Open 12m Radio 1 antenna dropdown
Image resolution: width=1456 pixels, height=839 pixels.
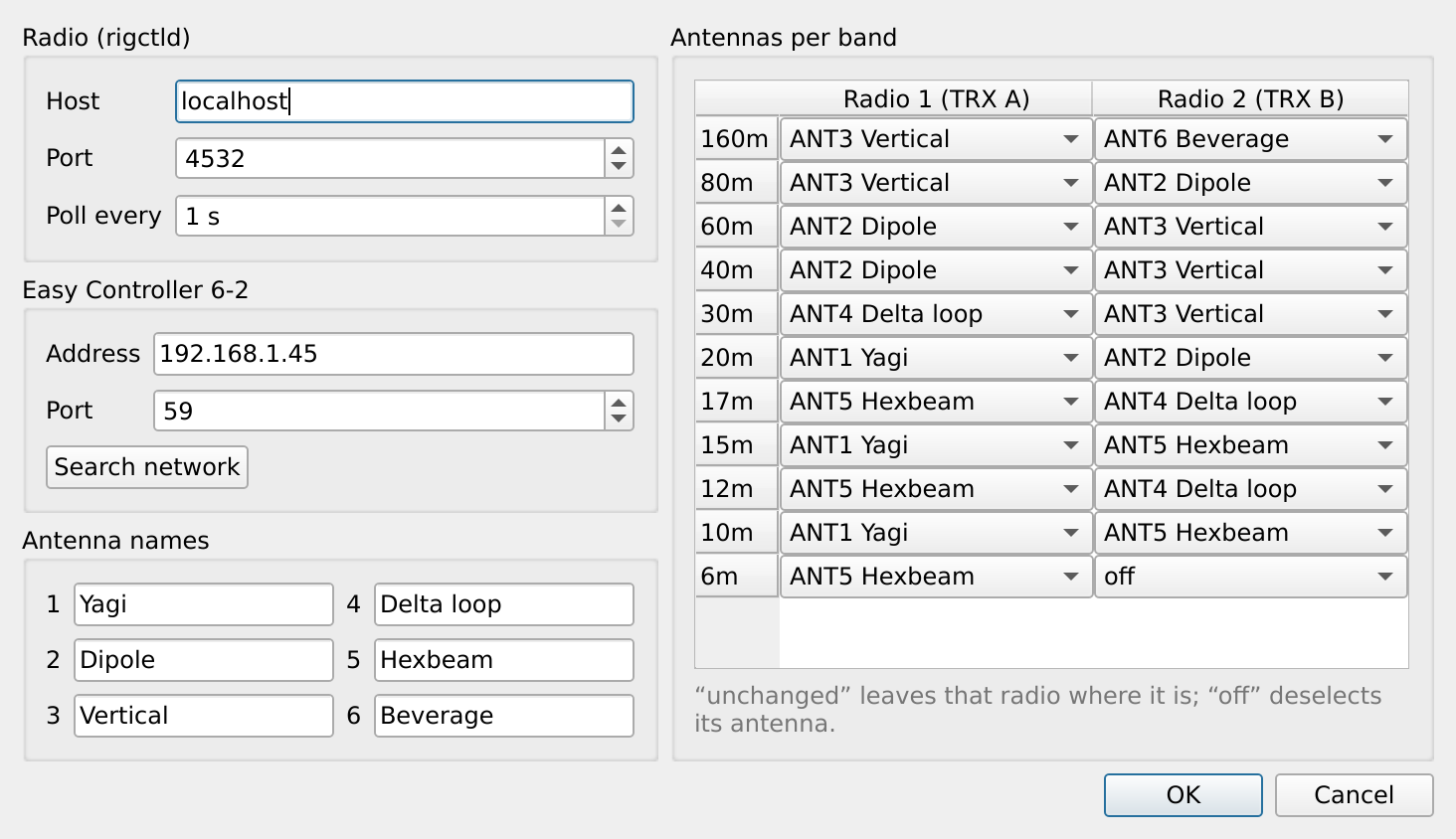[936, 489]
